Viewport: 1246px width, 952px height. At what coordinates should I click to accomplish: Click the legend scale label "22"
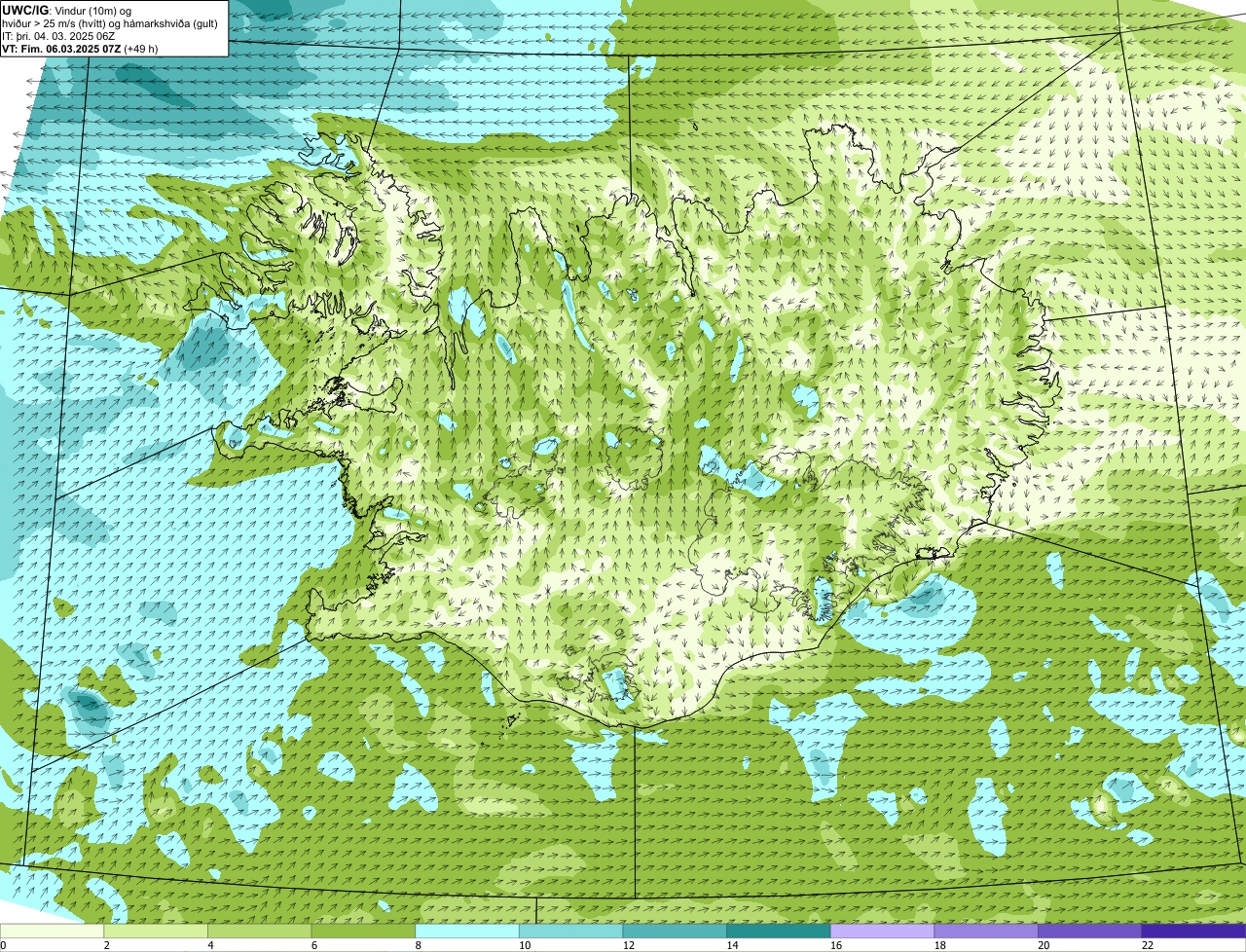pos(1148,945)
